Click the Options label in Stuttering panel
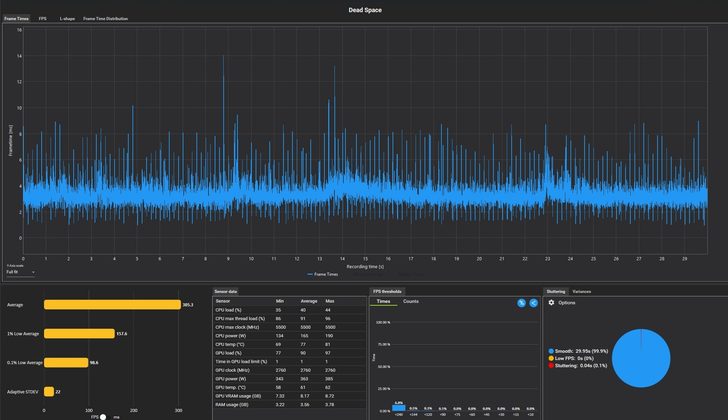 566,303
